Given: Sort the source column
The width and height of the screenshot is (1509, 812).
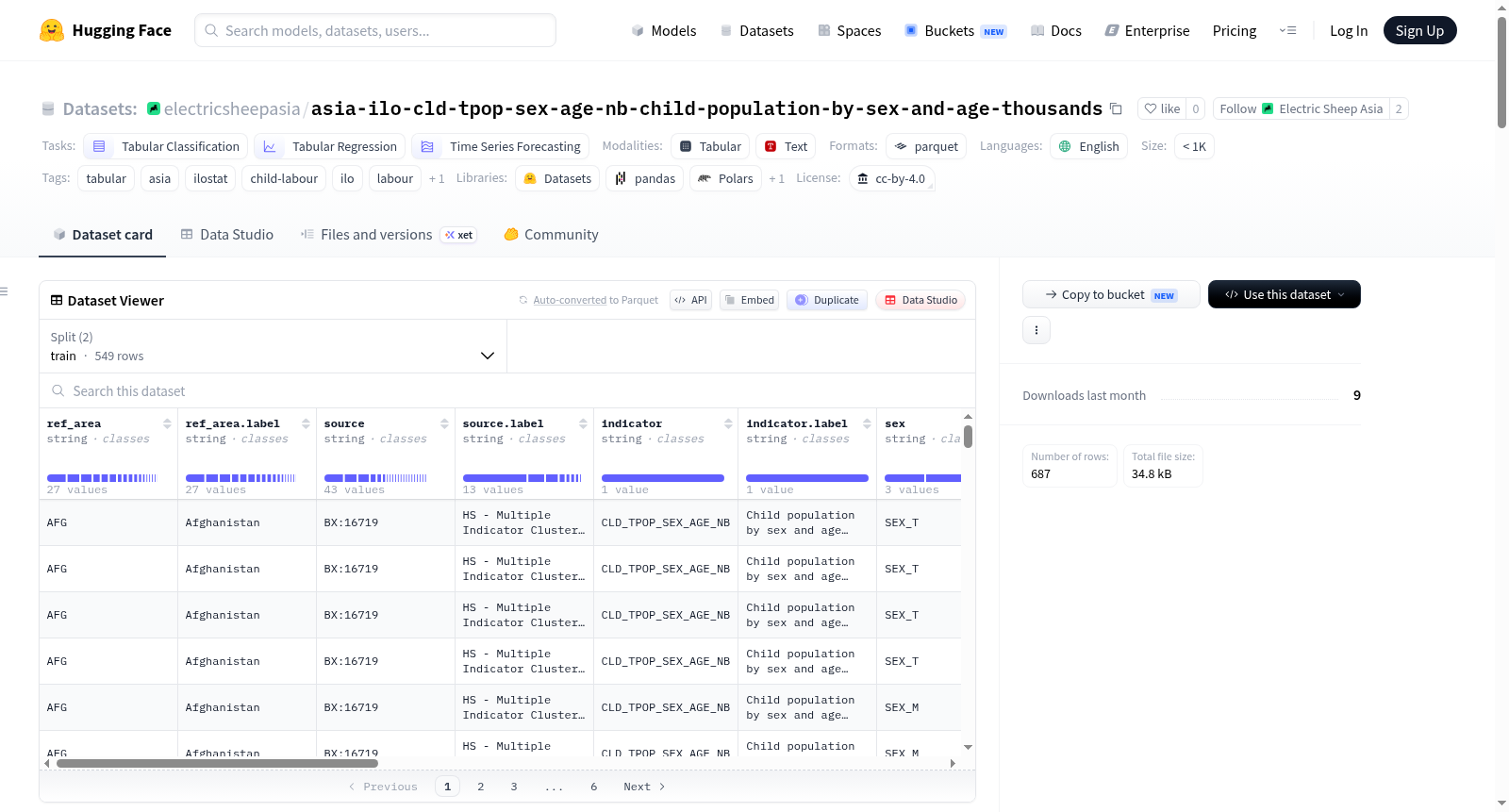Looking at the screenshot, I should pos(444,423).
